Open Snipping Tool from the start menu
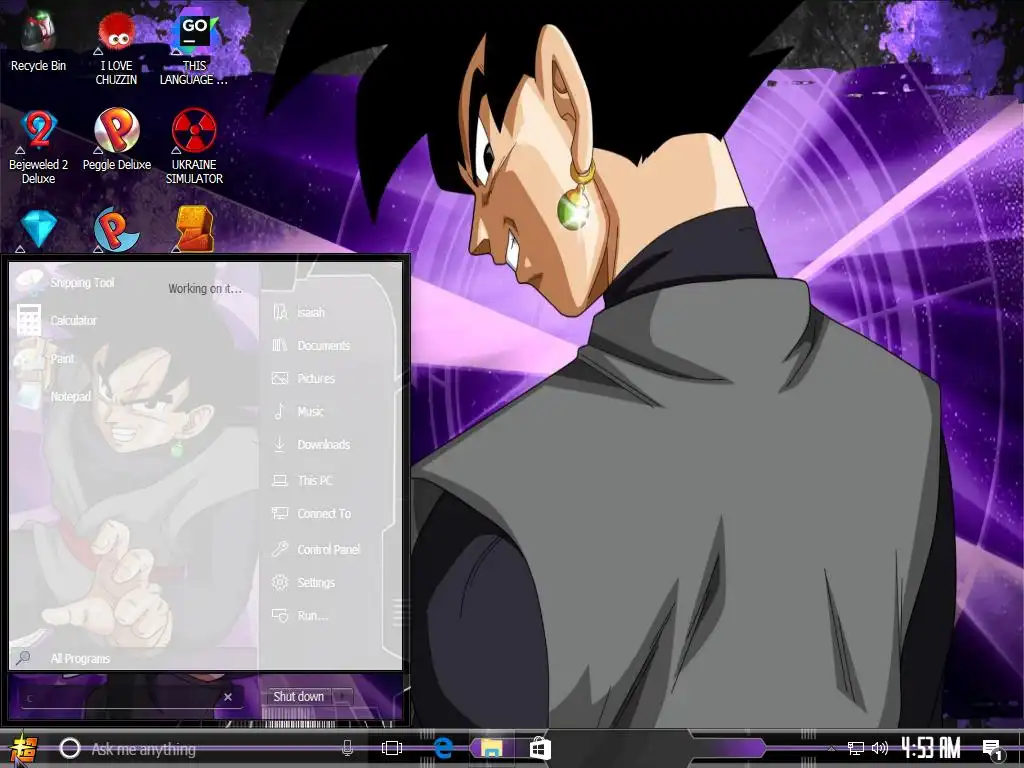The height and width of the screenshot is (768, 1024). point(82,283)
